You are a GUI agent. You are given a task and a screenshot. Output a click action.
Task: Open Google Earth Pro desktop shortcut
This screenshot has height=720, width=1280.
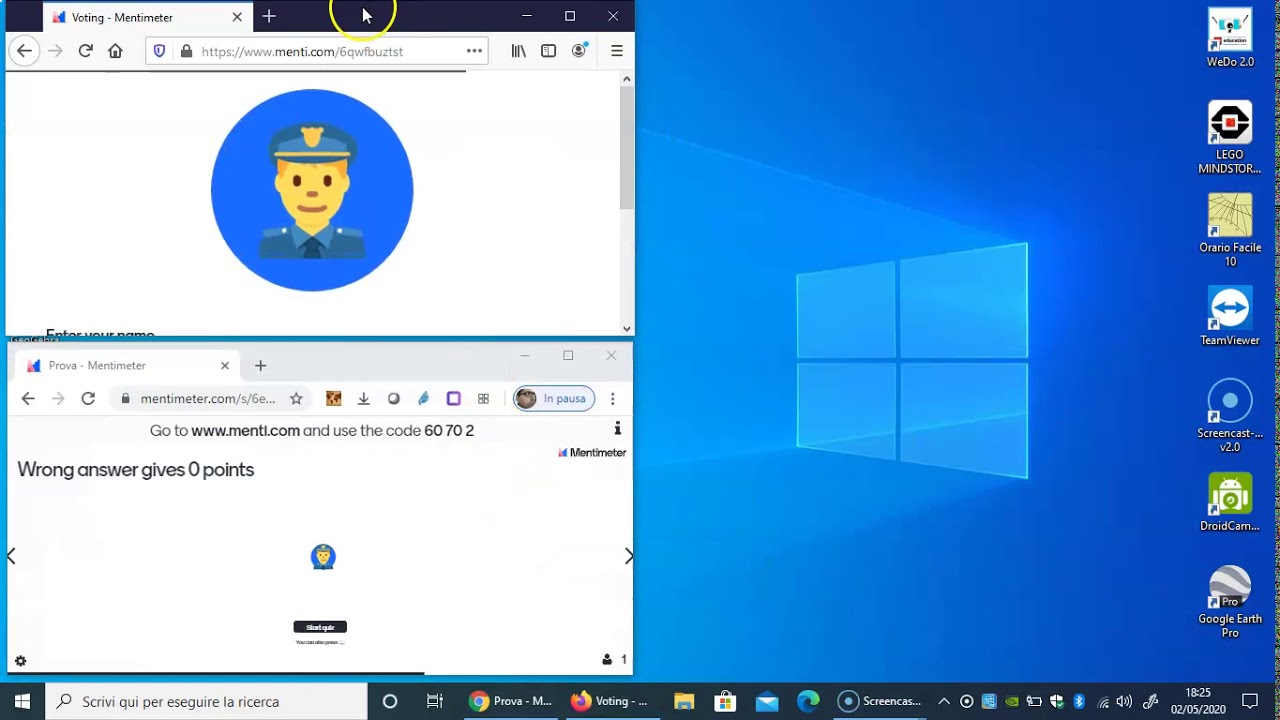[1230, 602]
